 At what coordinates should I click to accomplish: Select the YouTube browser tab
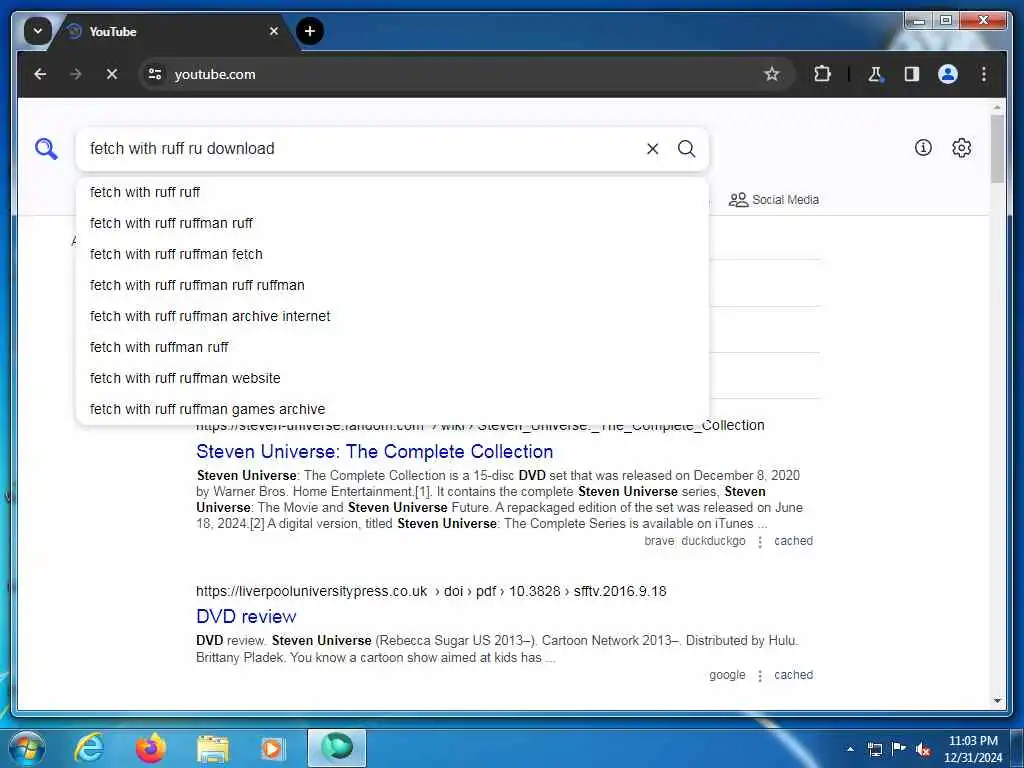click(171, 31)
